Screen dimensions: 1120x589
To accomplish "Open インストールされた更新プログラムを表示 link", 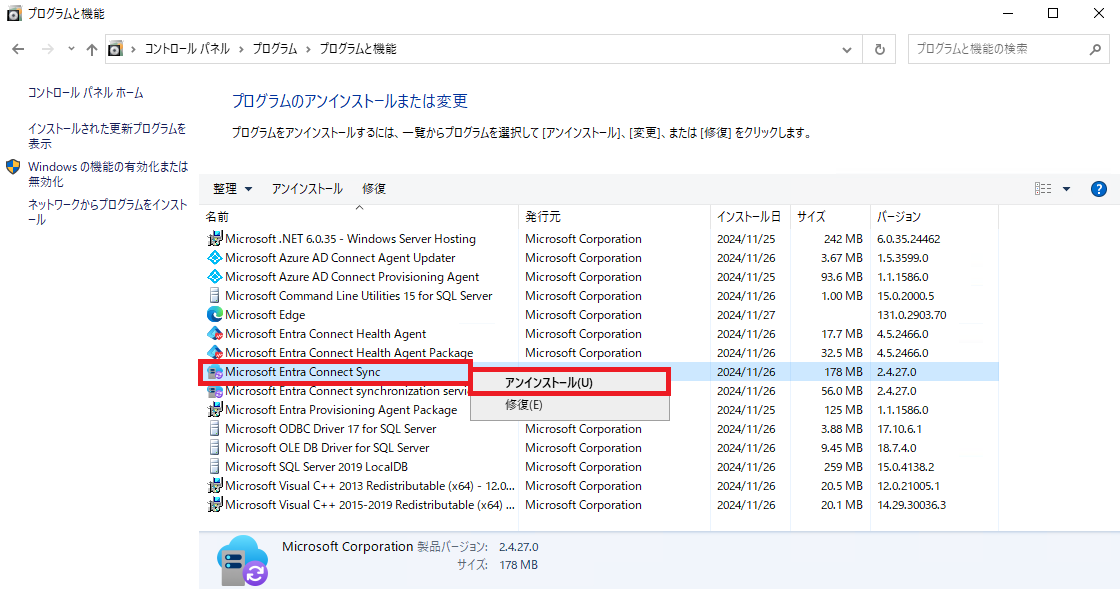I will point(106,136).
